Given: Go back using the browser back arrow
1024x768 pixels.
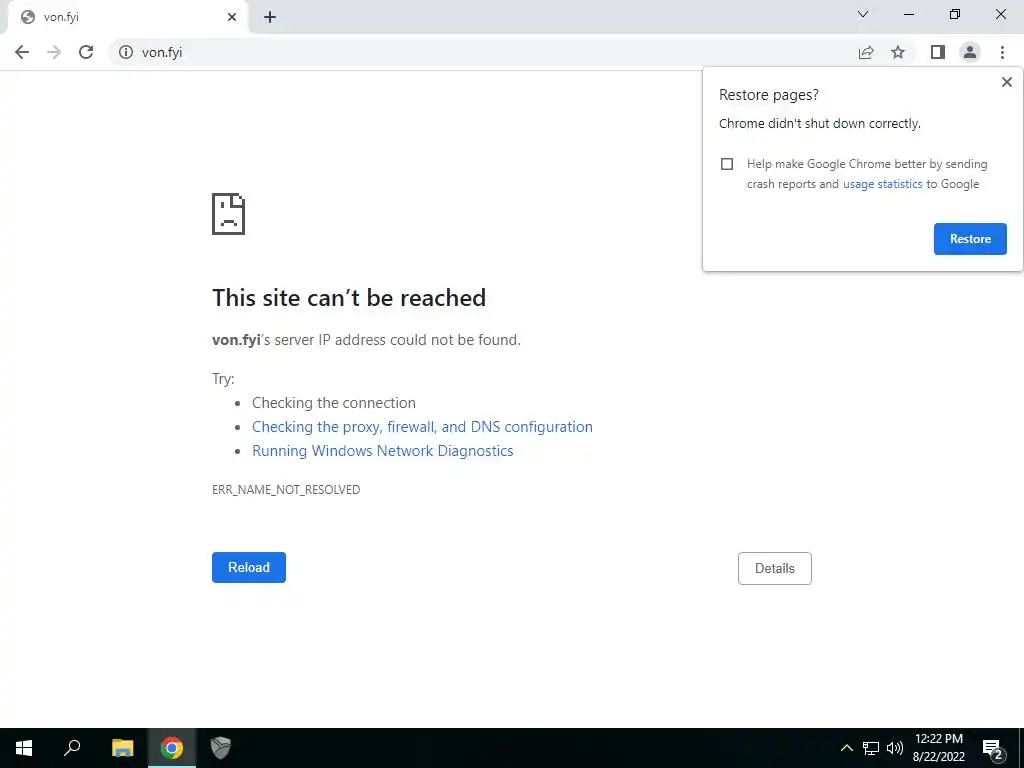Looking at the screenshot, I should (x=22, y=52).
